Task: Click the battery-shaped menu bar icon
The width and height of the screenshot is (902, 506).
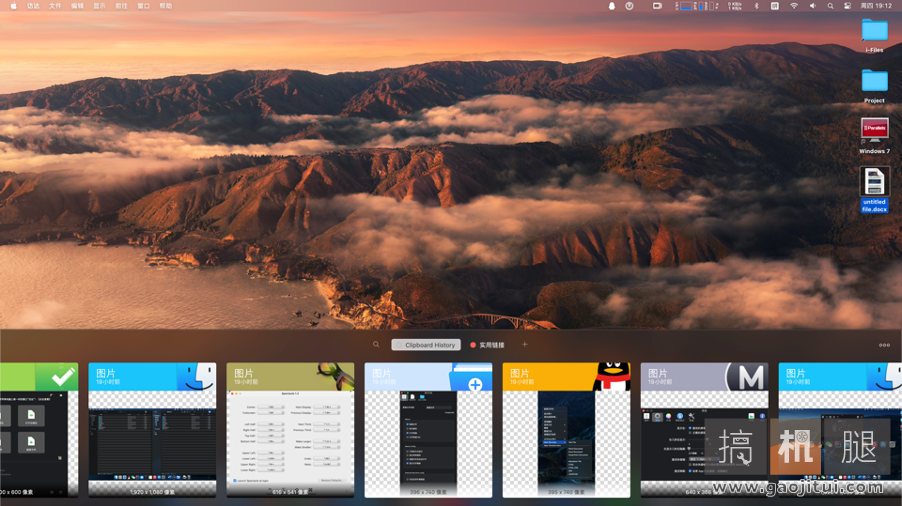Action: (x=657, y=6)
